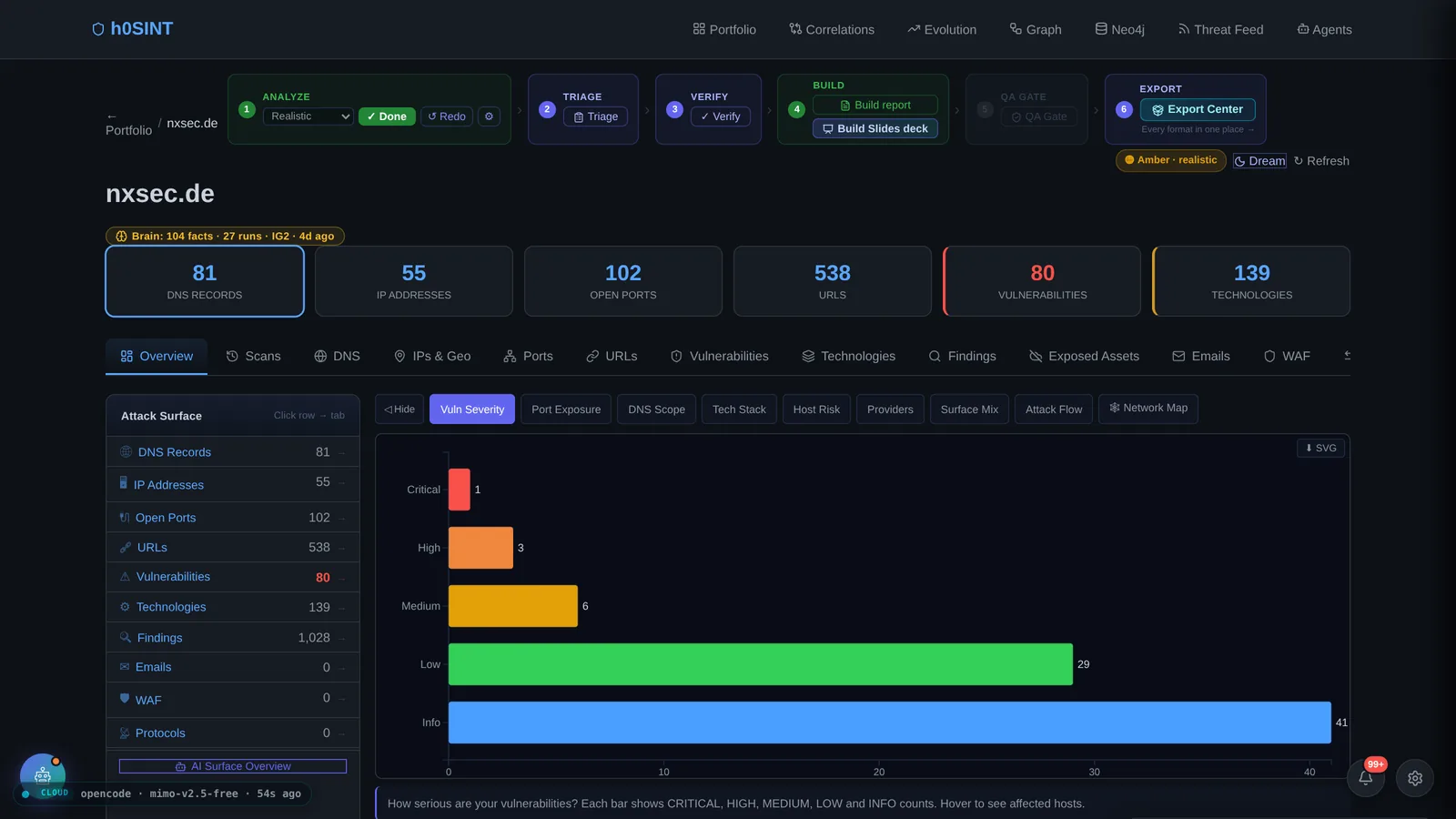Click the Vulnerabilities warning triangle icon
The height and width of the screenshot is (819, 1456).
(x=125, y=577)
